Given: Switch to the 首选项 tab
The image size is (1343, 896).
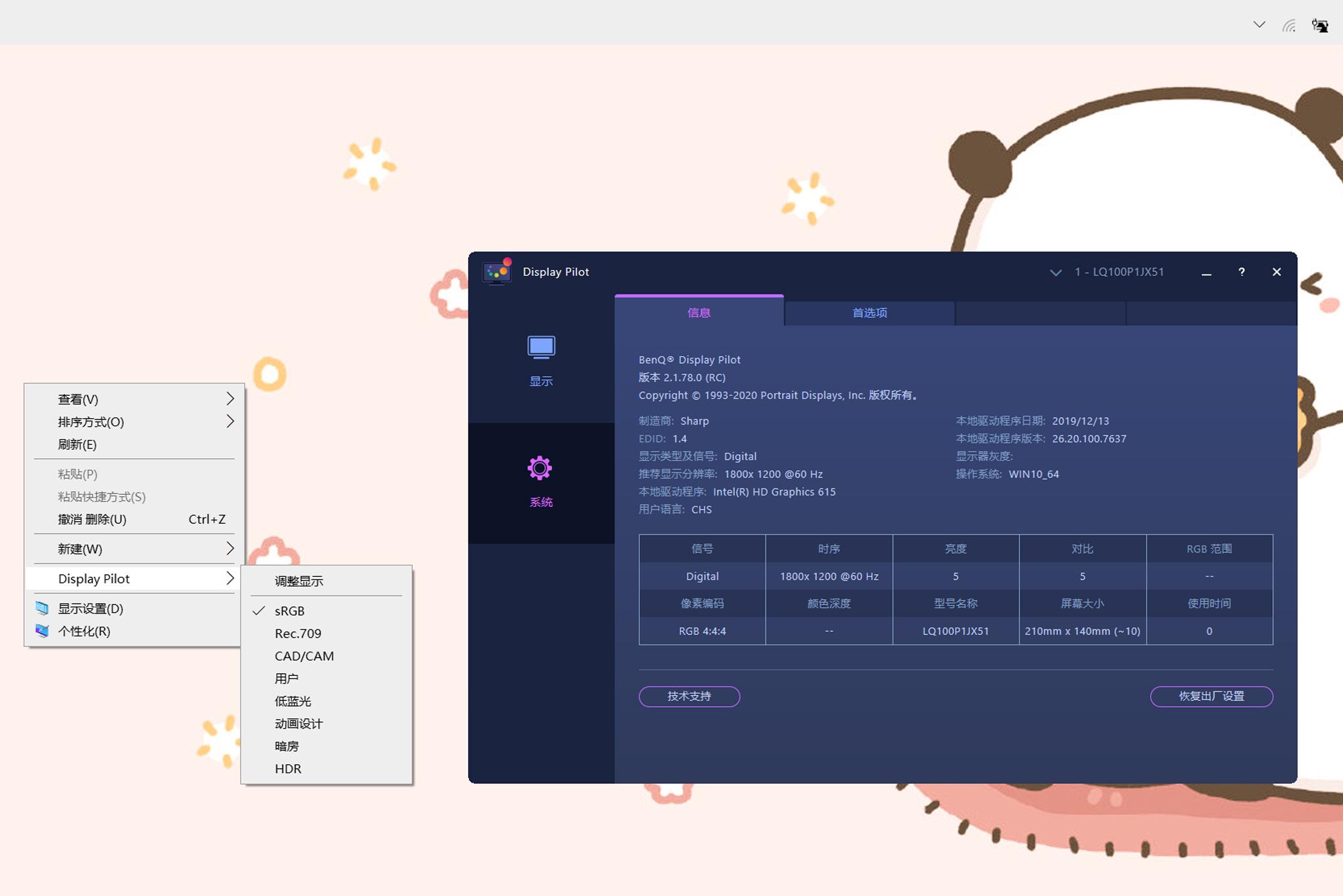Looking at the screenshot, I should pyautogui.click(x=869, y=313).
